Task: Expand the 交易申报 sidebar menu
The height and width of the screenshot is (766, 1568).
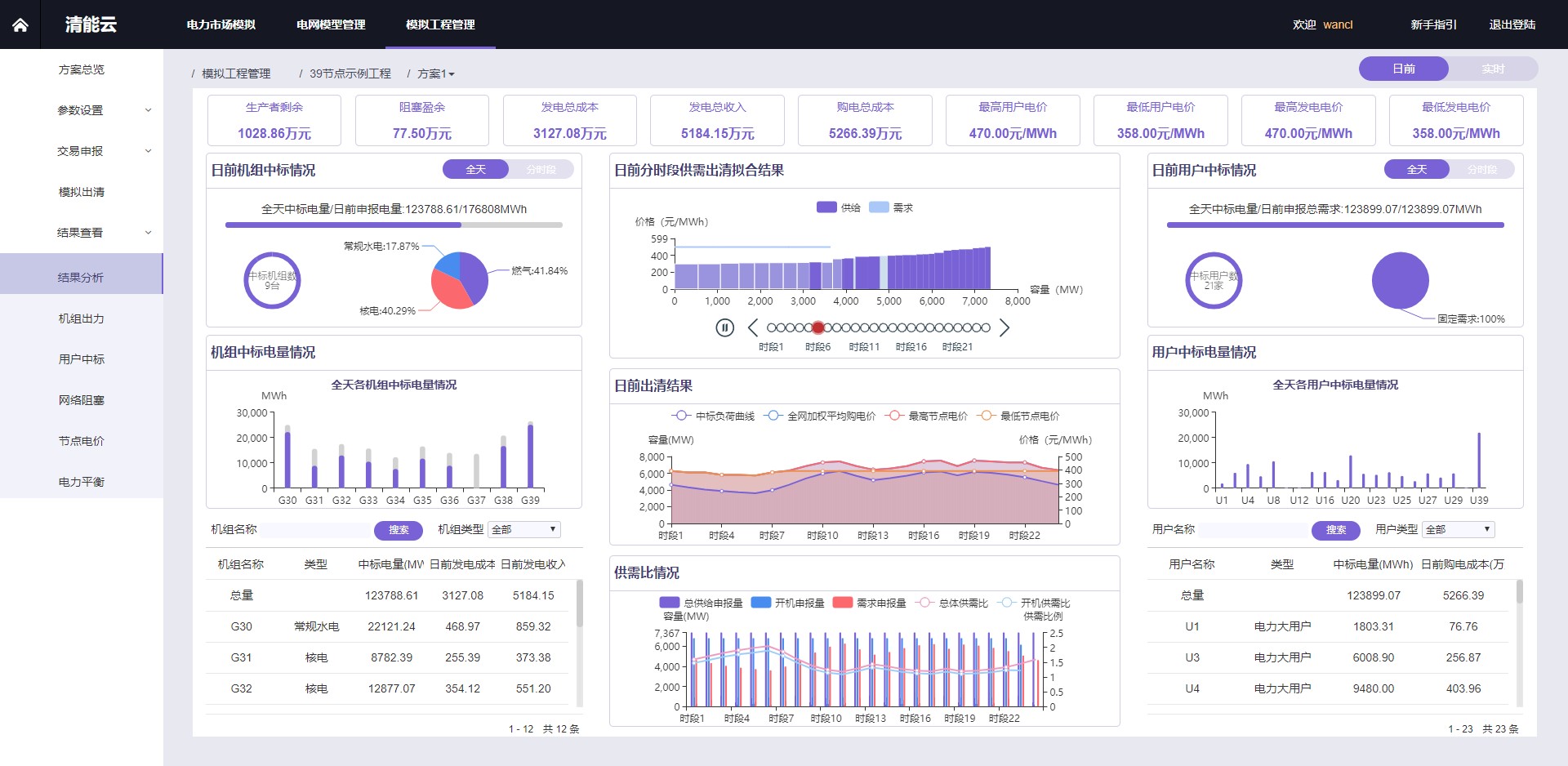Action: (x=82, y=151)
